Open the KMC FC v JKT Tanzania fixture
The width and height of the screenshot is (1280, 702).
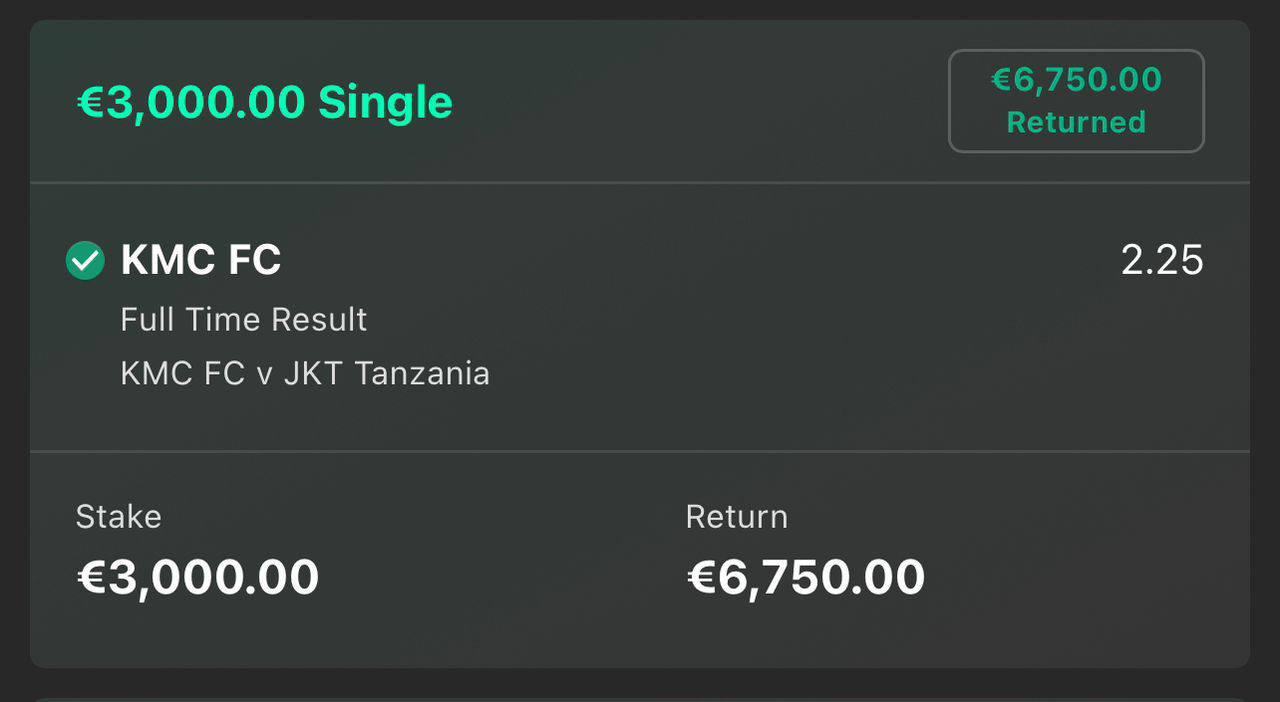(305, 374)
